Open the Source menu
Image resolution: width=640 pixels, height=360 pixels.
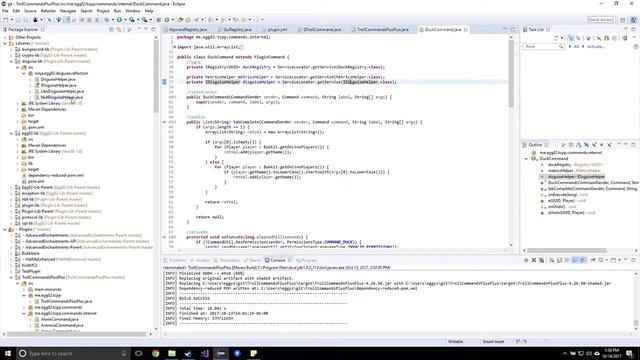[30, 11]
